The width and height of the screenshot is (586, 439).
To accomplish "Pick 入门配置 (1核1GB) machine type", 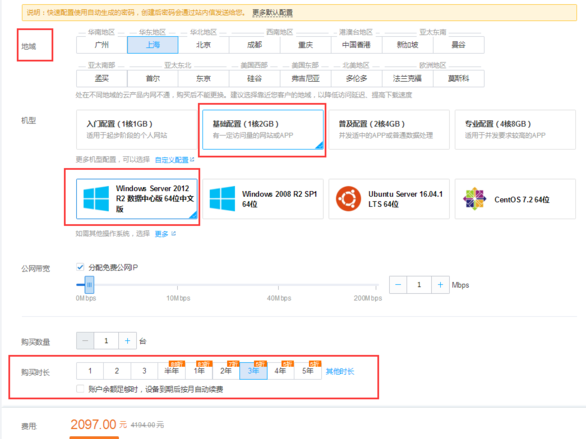I will [136, 130].
